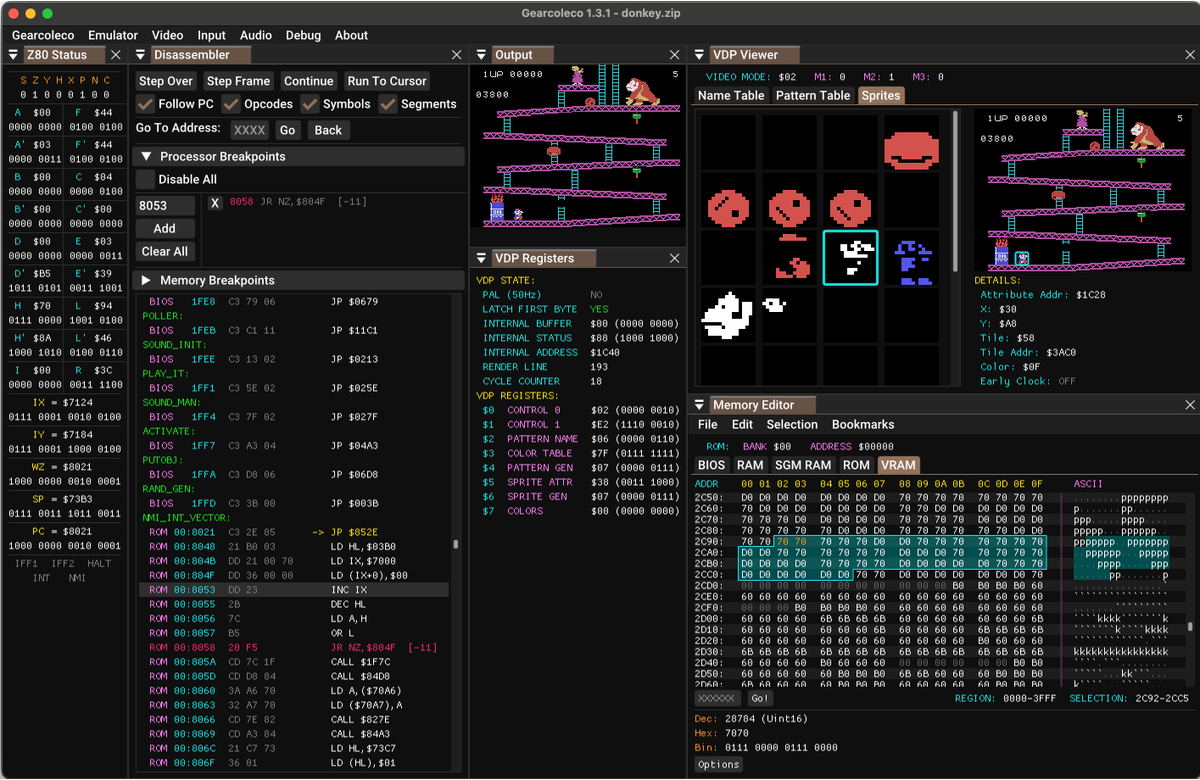Image resolution: width=1200 pixels, height=780 pixels.
Task: Close the Z80 Status panel
Action: pos(115,55)
